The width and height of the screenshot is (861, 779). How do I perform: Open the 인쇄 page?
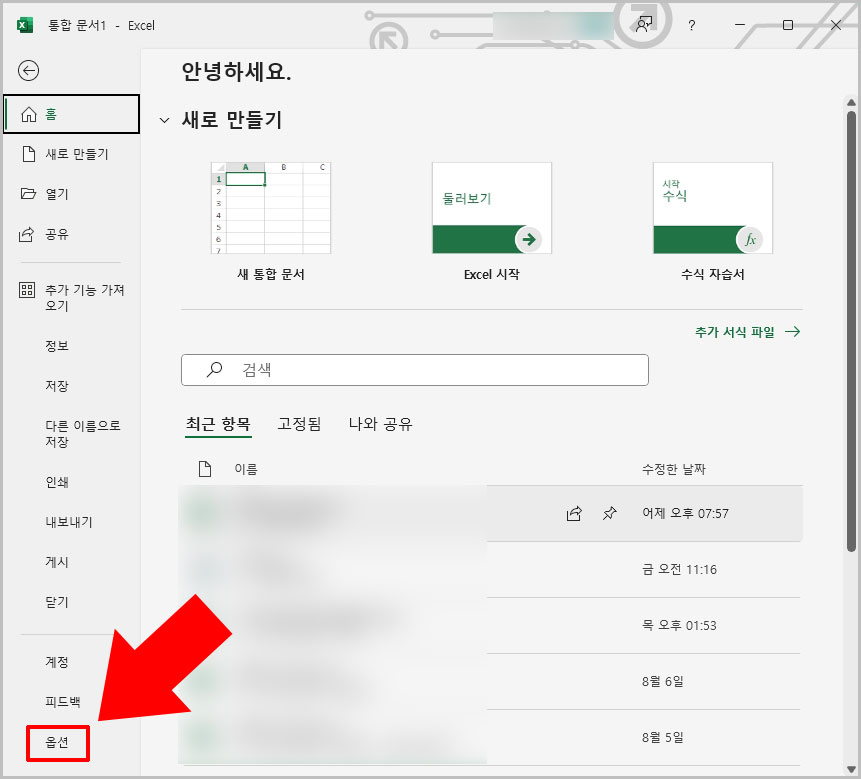point(57,482)
